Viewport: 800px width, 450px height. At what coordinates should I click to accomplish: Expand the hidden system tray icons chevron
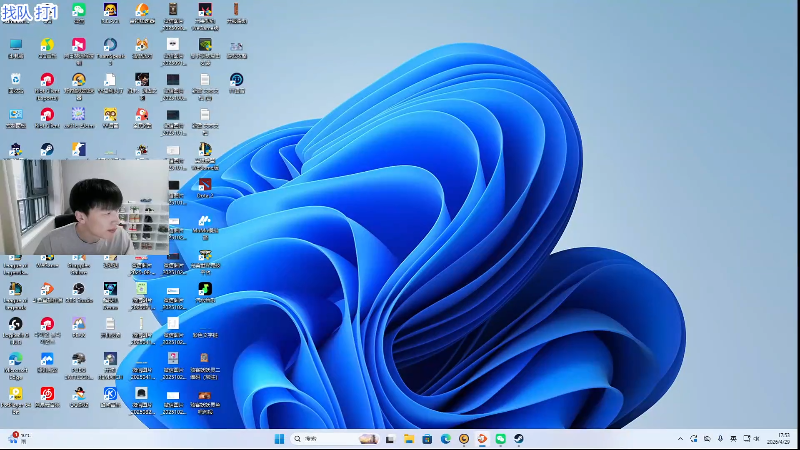tap(681, 439)
